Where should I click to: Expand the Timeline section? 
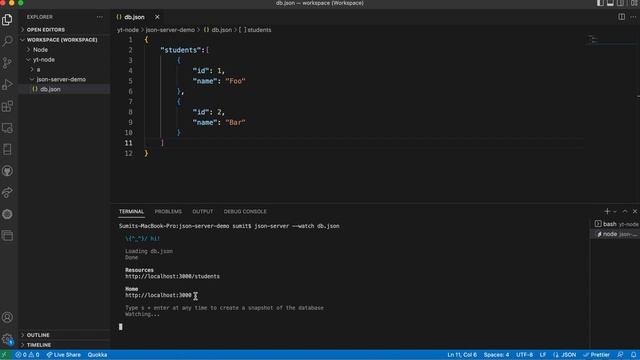[x=64, y=345]
